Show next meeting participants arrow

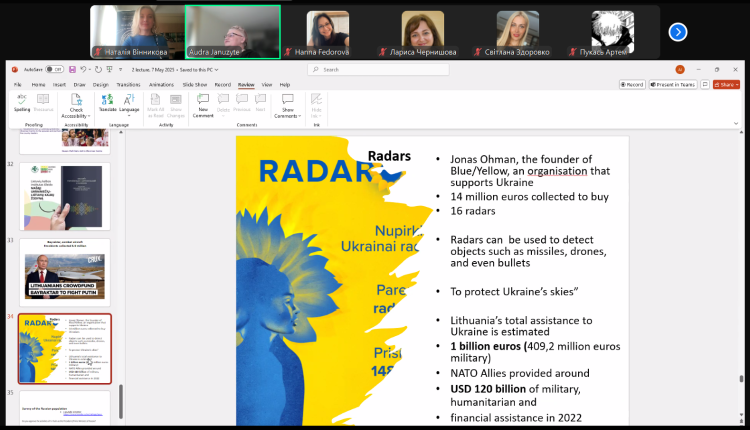pyautogui.click(x=678, y=32)
